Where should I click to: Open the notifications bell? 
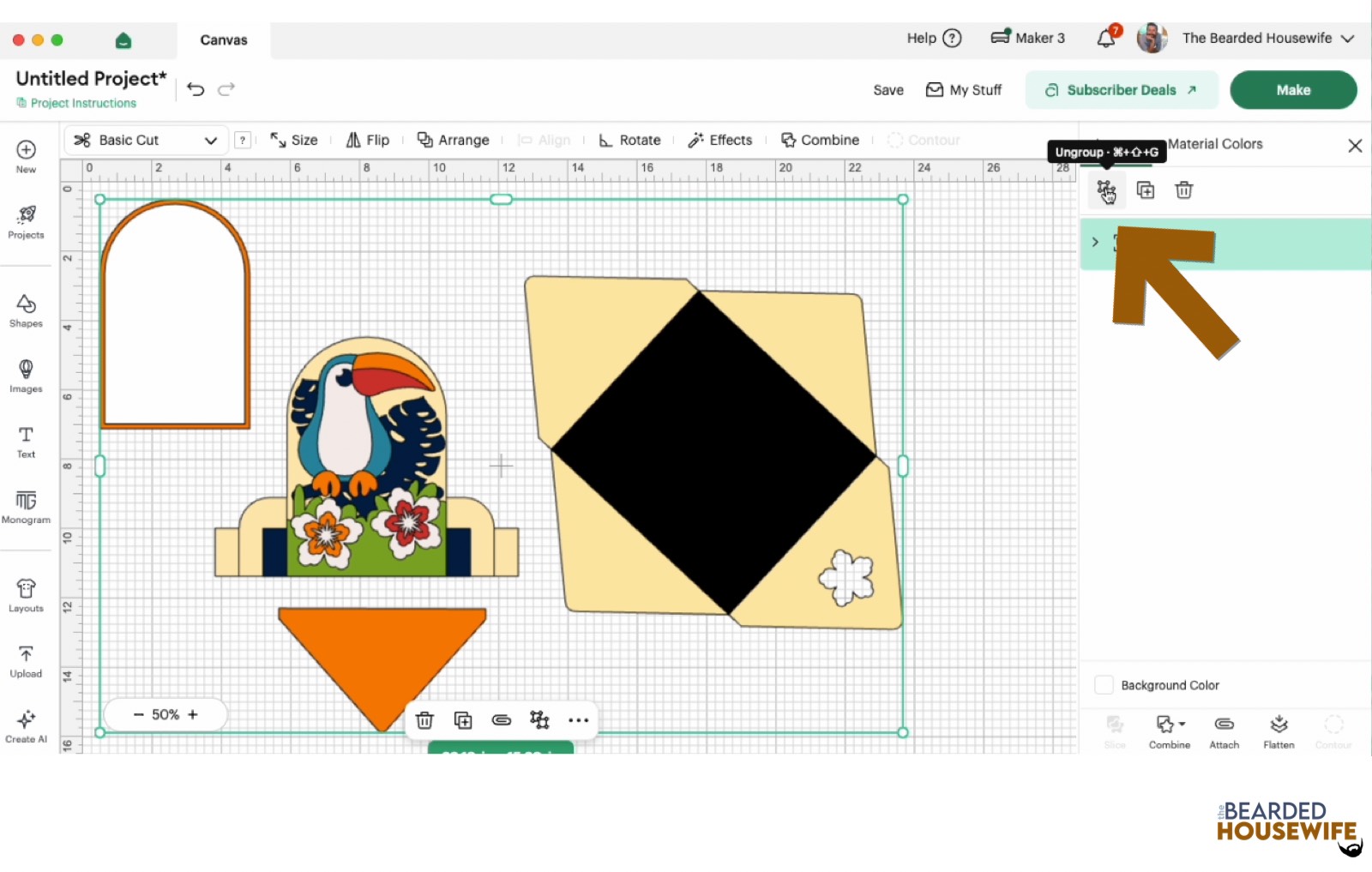pos(1108,37)
